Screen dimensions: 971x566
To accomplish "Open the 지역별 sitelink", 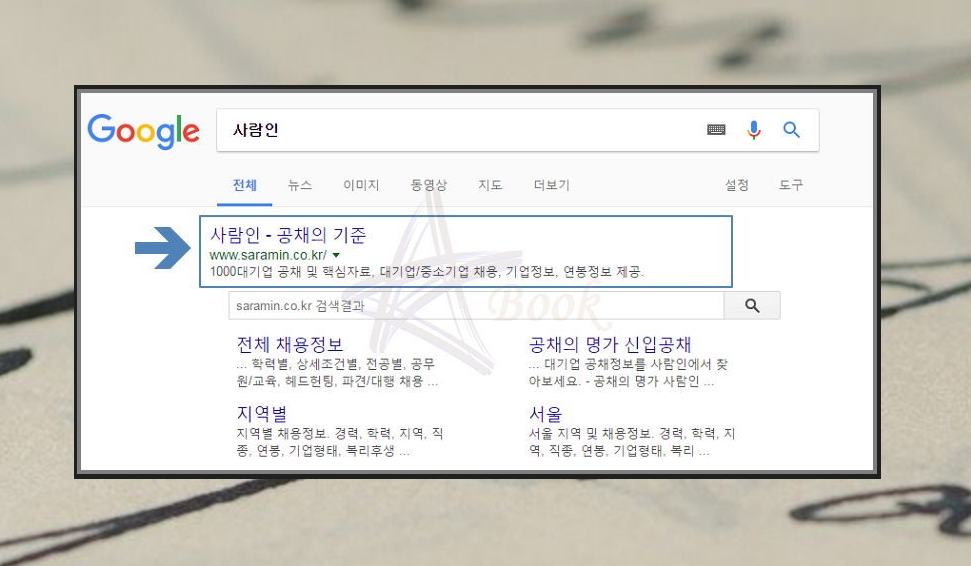I will coord(261,414).
